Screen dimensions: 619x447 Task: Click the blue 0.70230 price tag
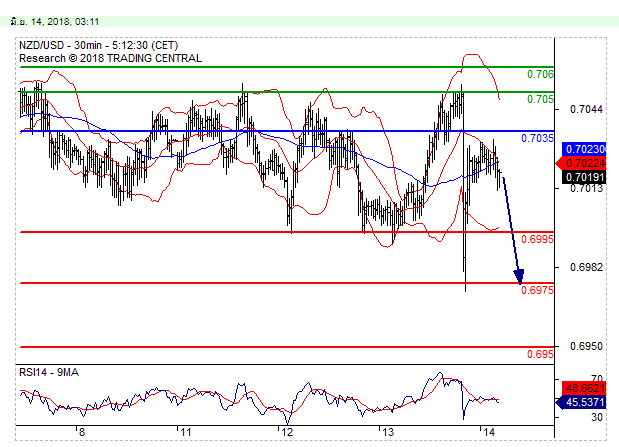pos(584,149)
